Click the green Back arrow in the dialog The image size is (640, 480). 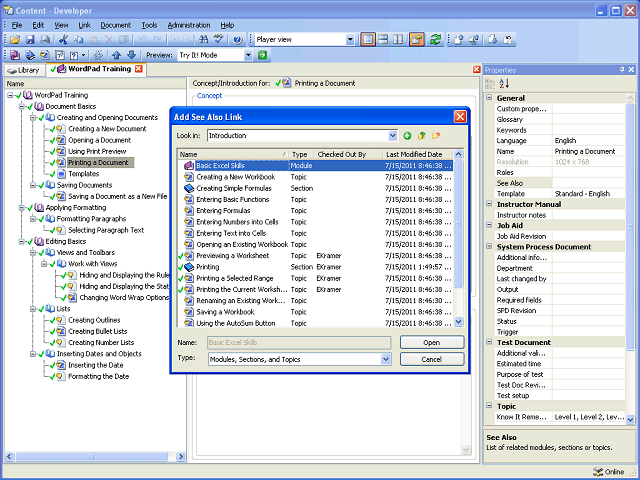click(408, 135)
